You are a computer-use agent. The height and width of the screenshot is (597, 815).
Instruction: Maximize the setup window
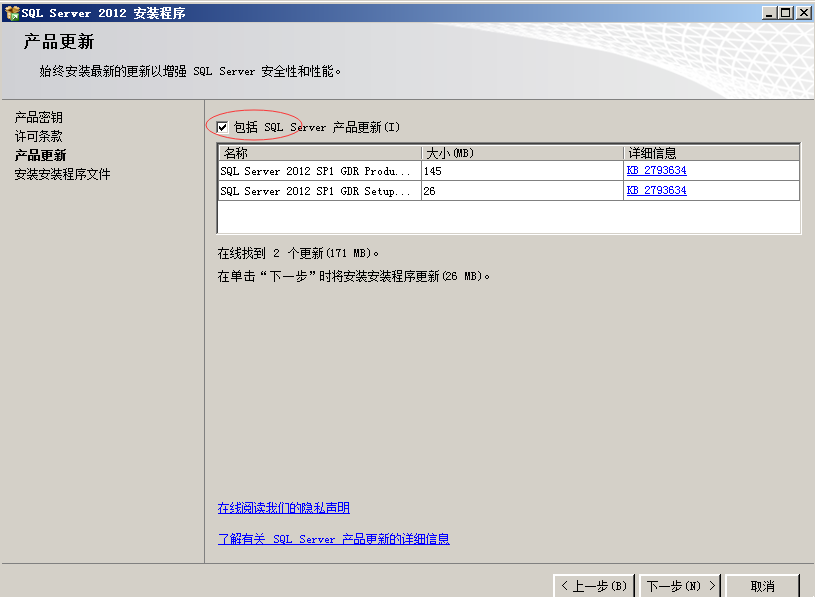[x=786, y=13]
